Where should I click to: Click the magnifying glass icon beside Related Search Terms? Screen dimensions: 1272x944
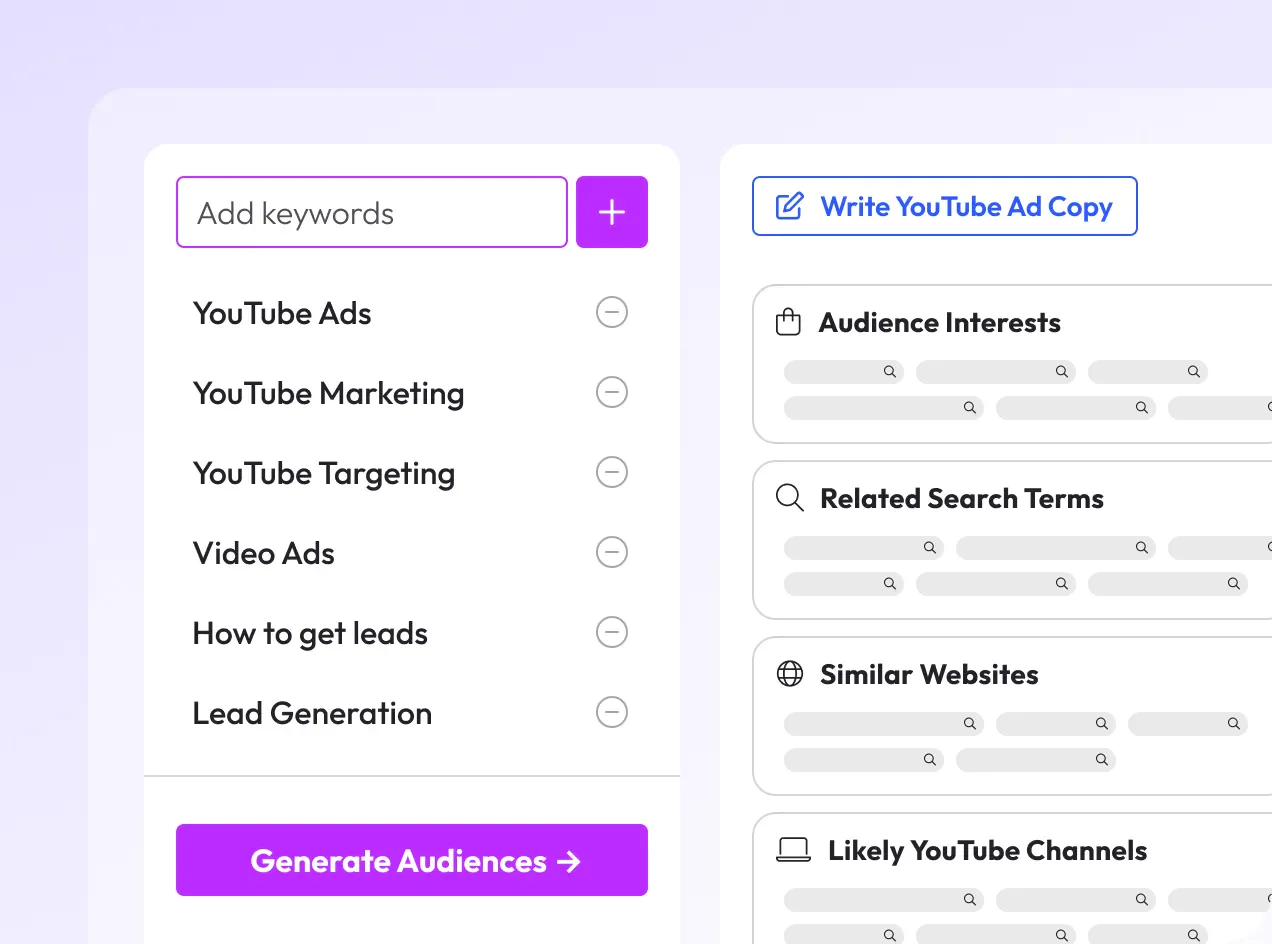point(789,498)
